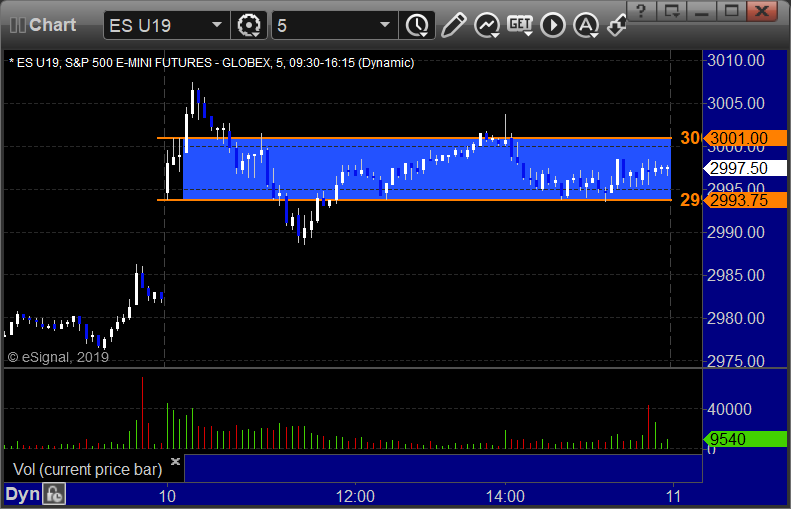Click the GET tools icon
The image size is (791, 509).
(520, 25)
